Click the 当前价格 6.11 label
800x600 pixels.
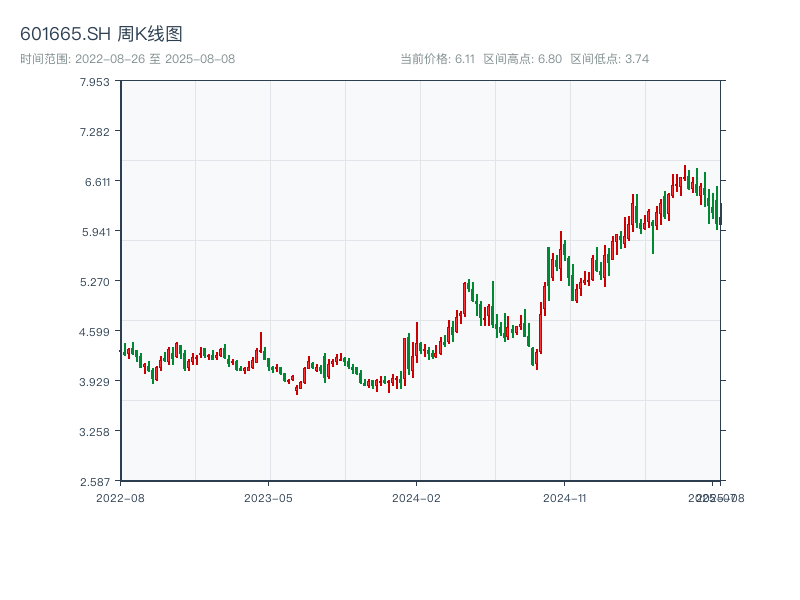click(437, 59)
